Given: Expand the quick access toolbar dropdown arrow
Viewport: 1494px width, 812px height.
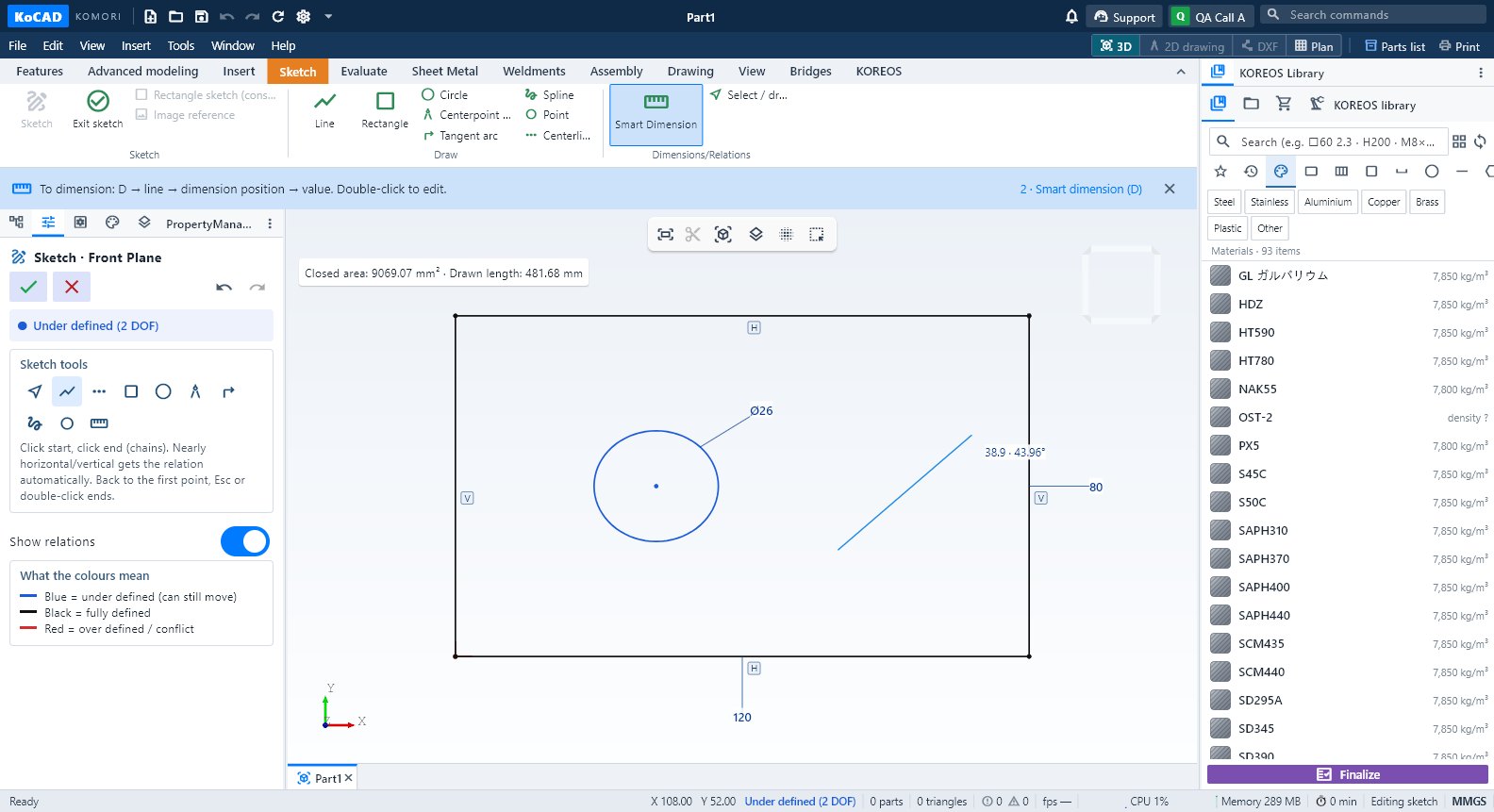Looking at the screenshot, I should pos(328,16).
